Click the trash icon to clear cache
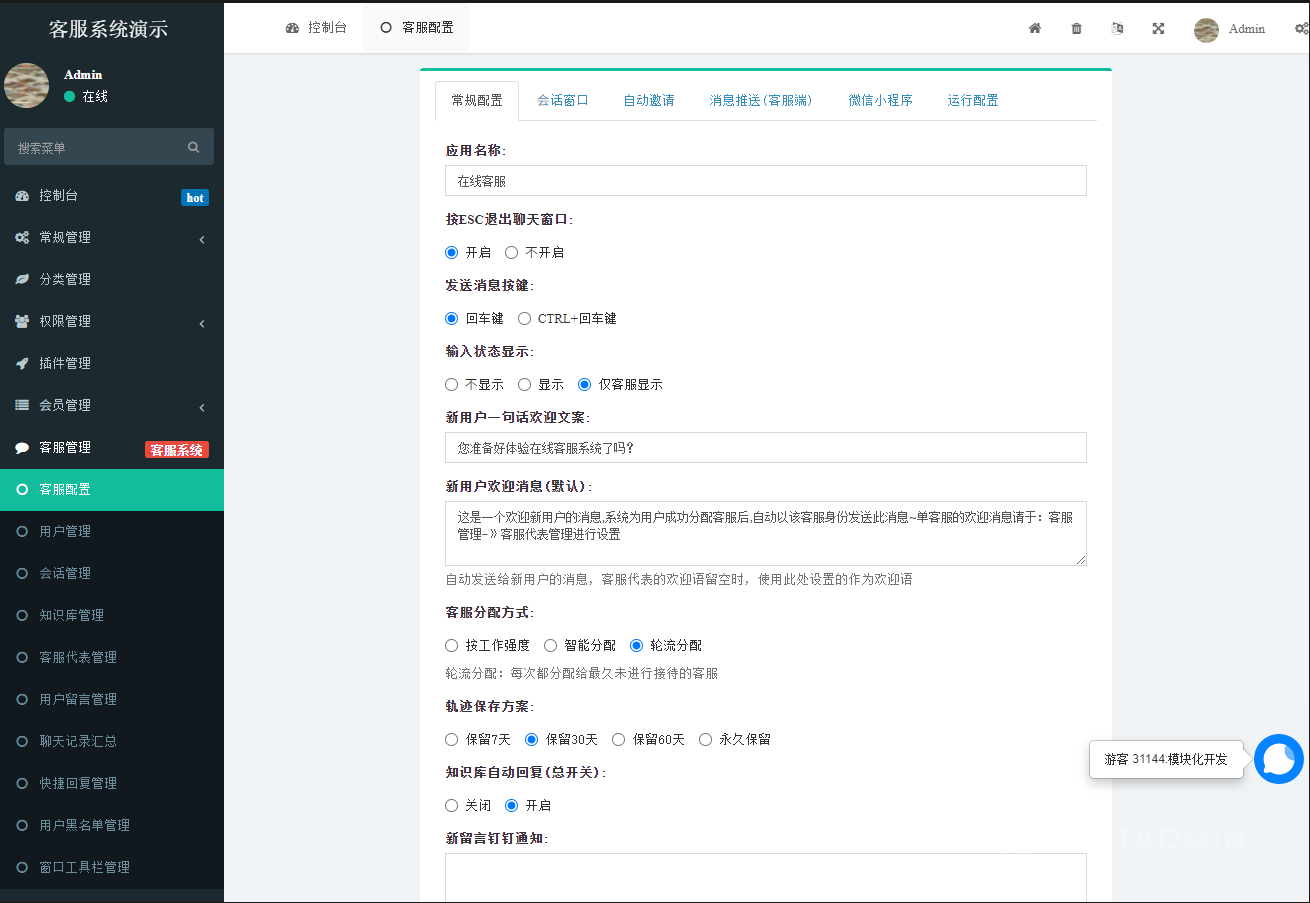 click(1076, 29)
